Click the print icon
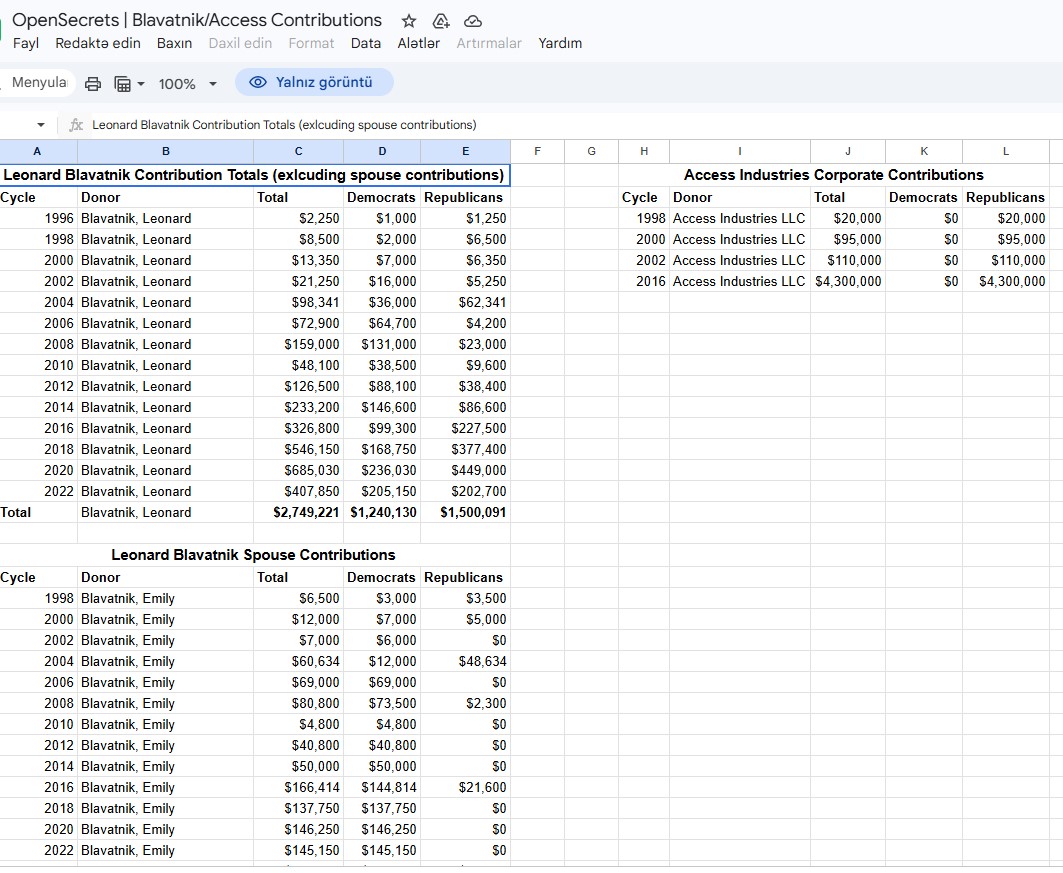This screenshot has width=1063, height=873. coord(93,83)
